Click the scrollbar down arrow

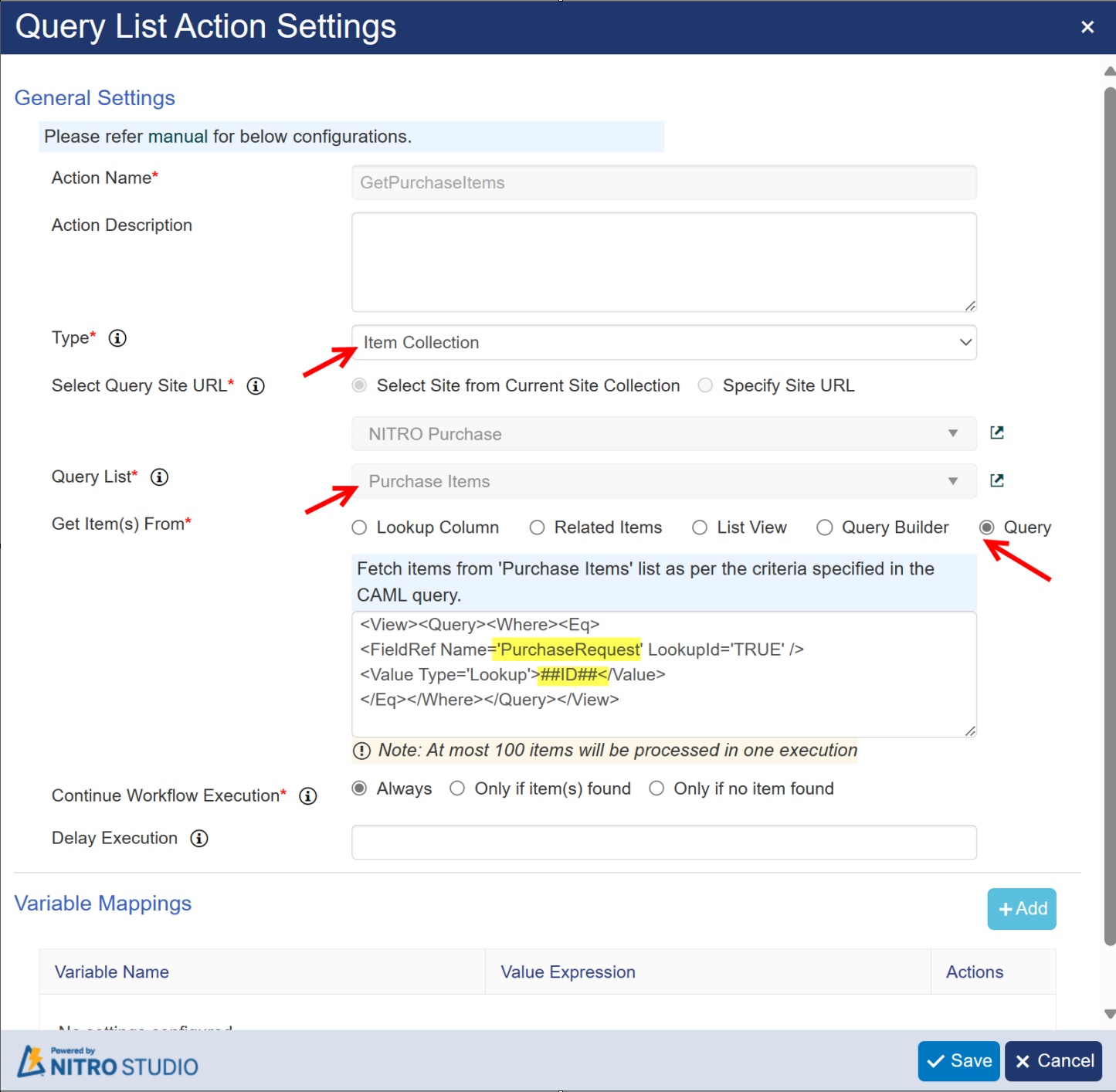1110,1014
